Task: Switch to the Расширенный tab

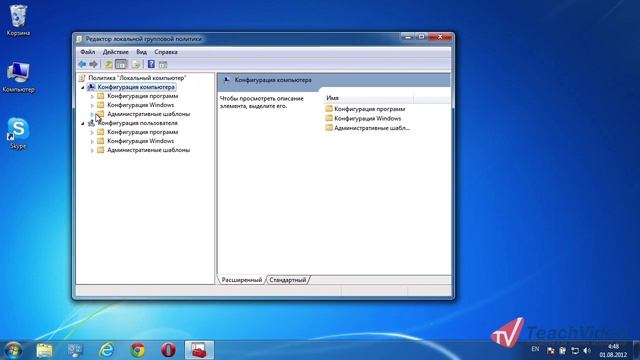Action: tap(242, 280)
